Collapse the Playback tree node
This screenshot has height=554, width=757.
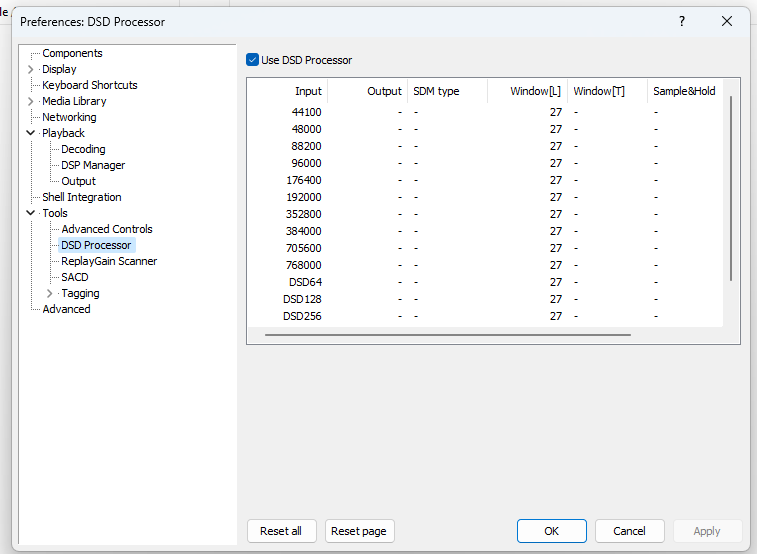click(x=30, y=133)
